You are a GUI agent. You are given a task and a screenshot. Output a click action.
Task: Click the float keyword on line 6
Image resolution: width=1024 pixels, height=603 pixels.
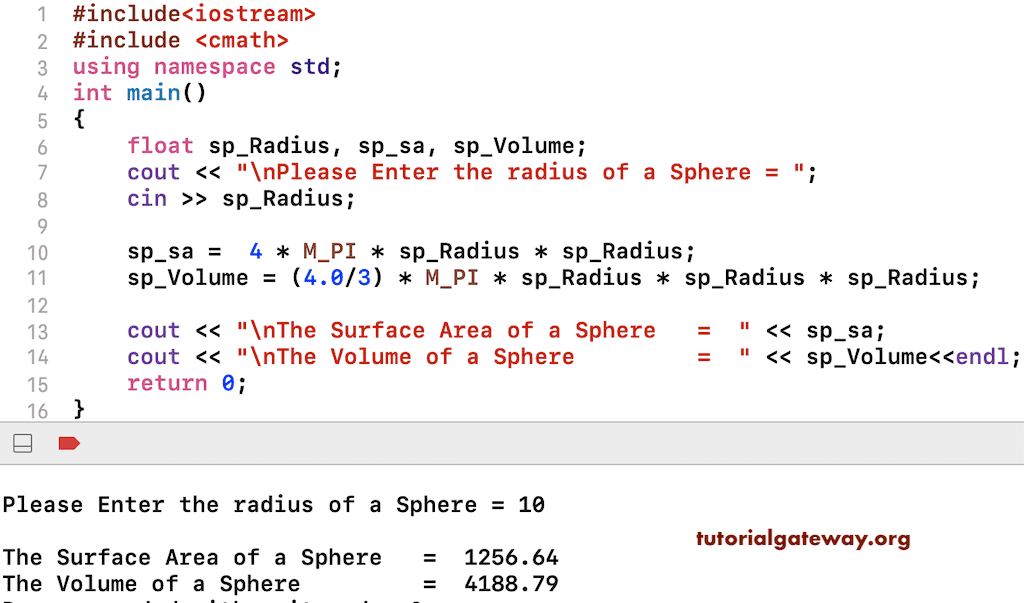pyautogui.click(x=160, y=145)
